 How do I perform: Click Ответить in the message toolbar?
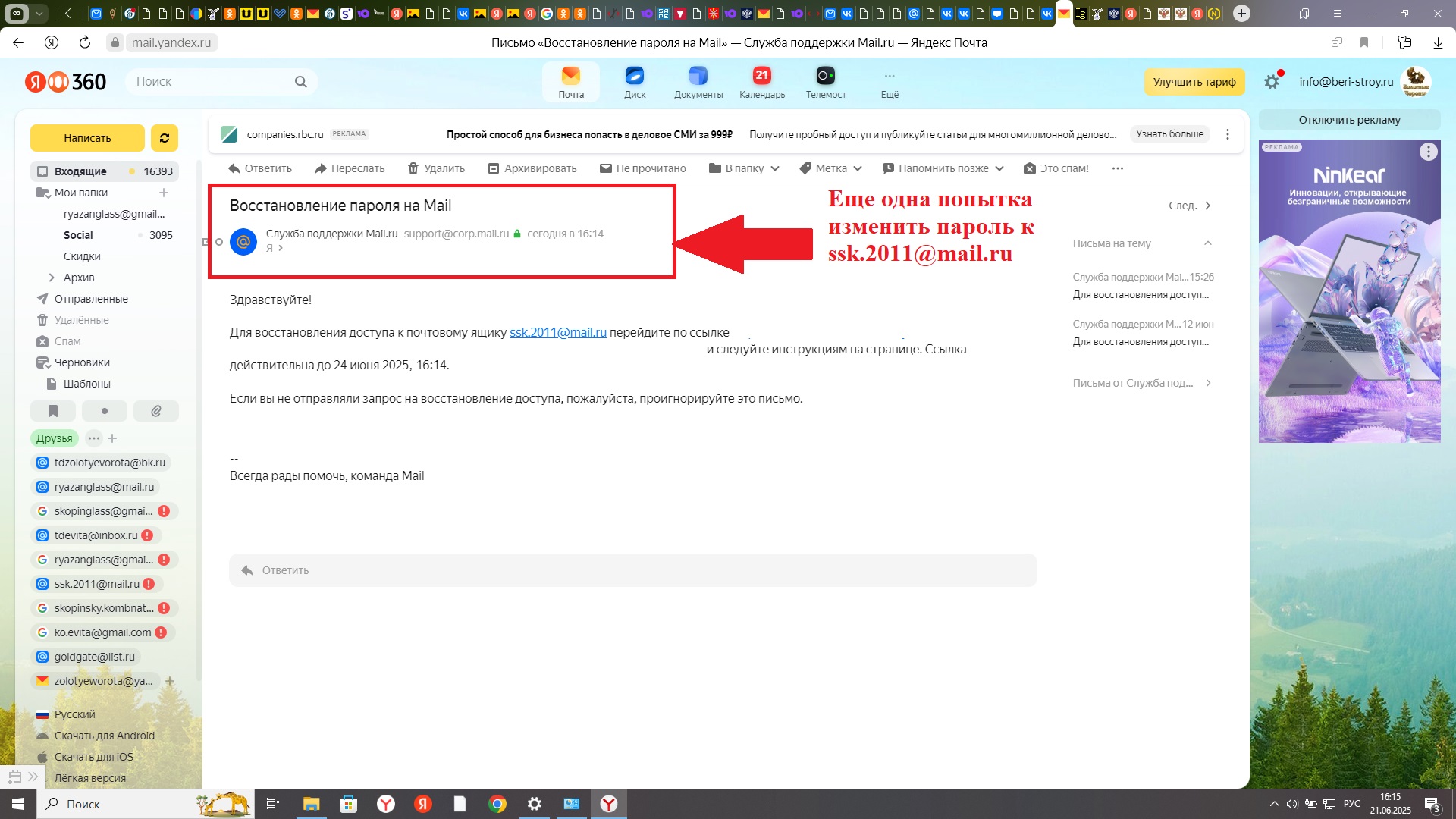(x=260, y=168)
